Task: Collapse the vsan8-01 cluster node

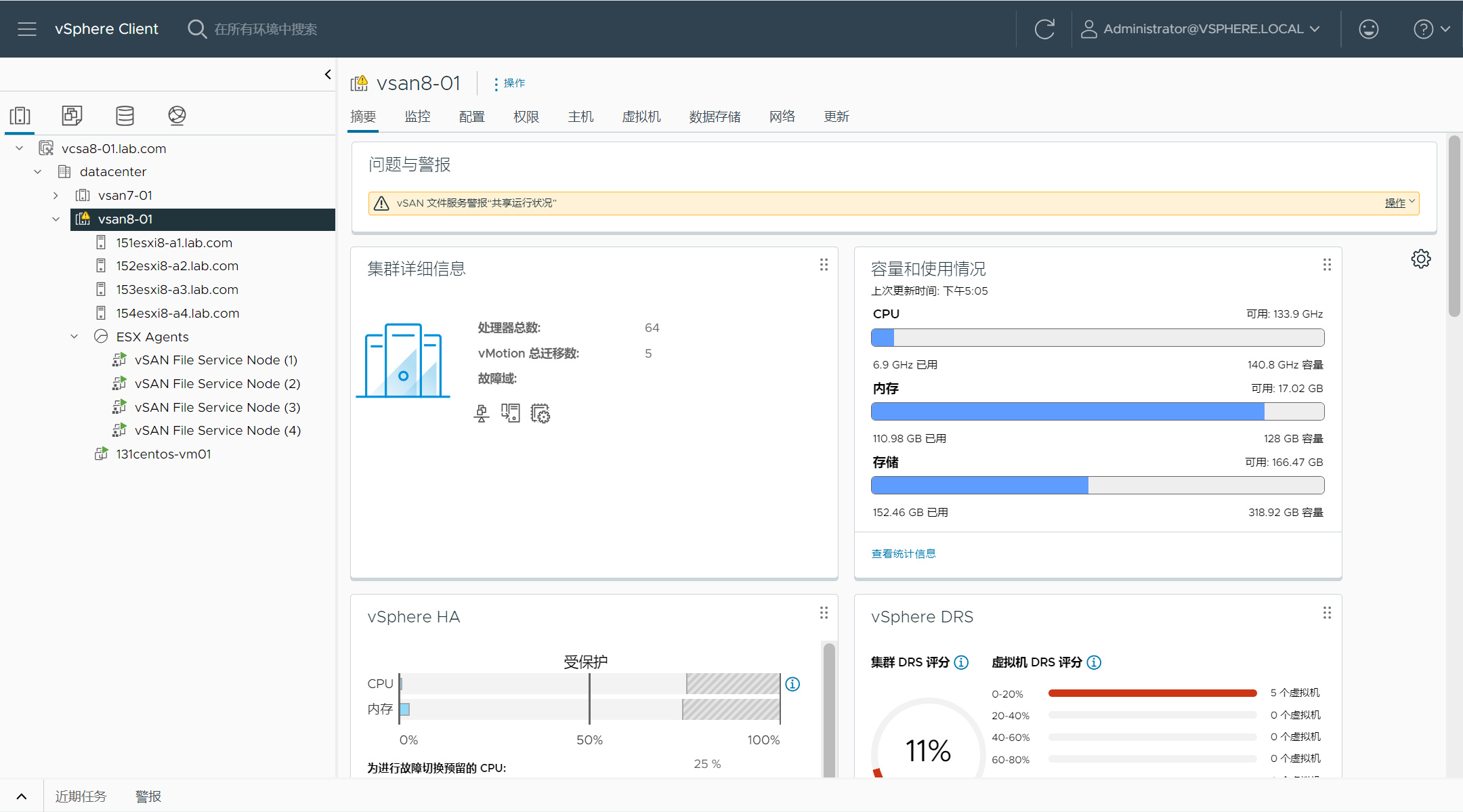Action: point(56,219)
